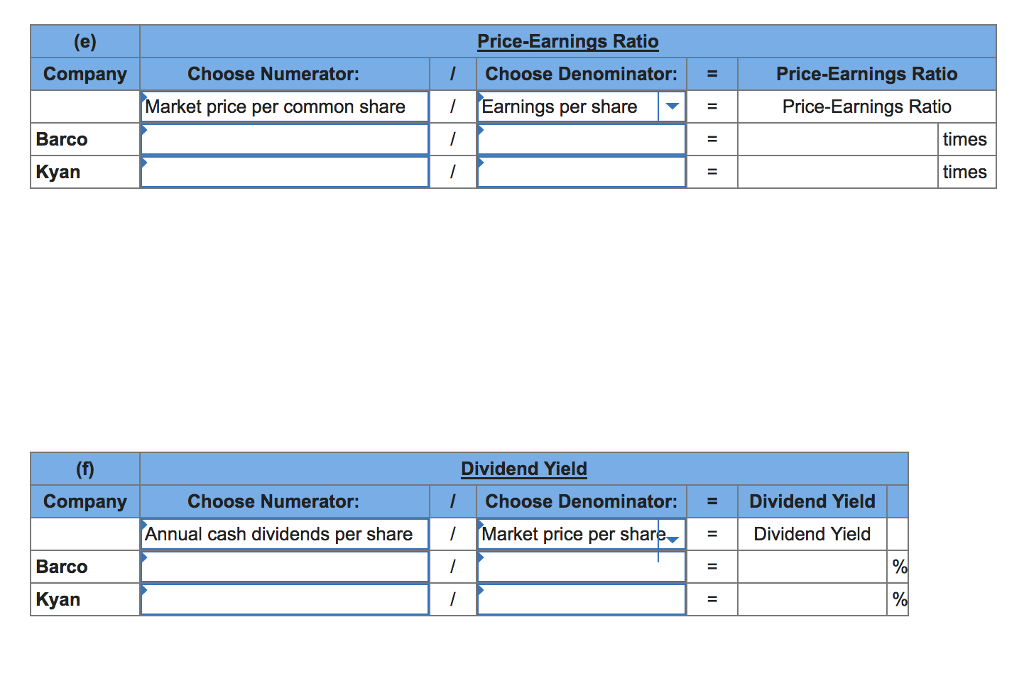
Task: Click the Price-Earnings Ratio table heading
Action: tap(567, 41)
